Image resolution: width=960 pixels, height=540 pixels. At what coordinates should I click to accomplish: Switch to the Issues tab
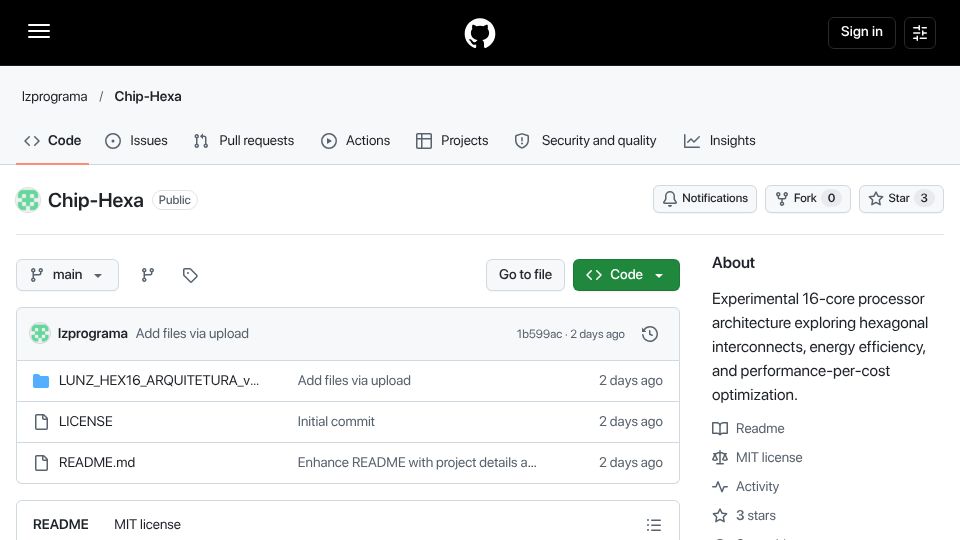136,141
